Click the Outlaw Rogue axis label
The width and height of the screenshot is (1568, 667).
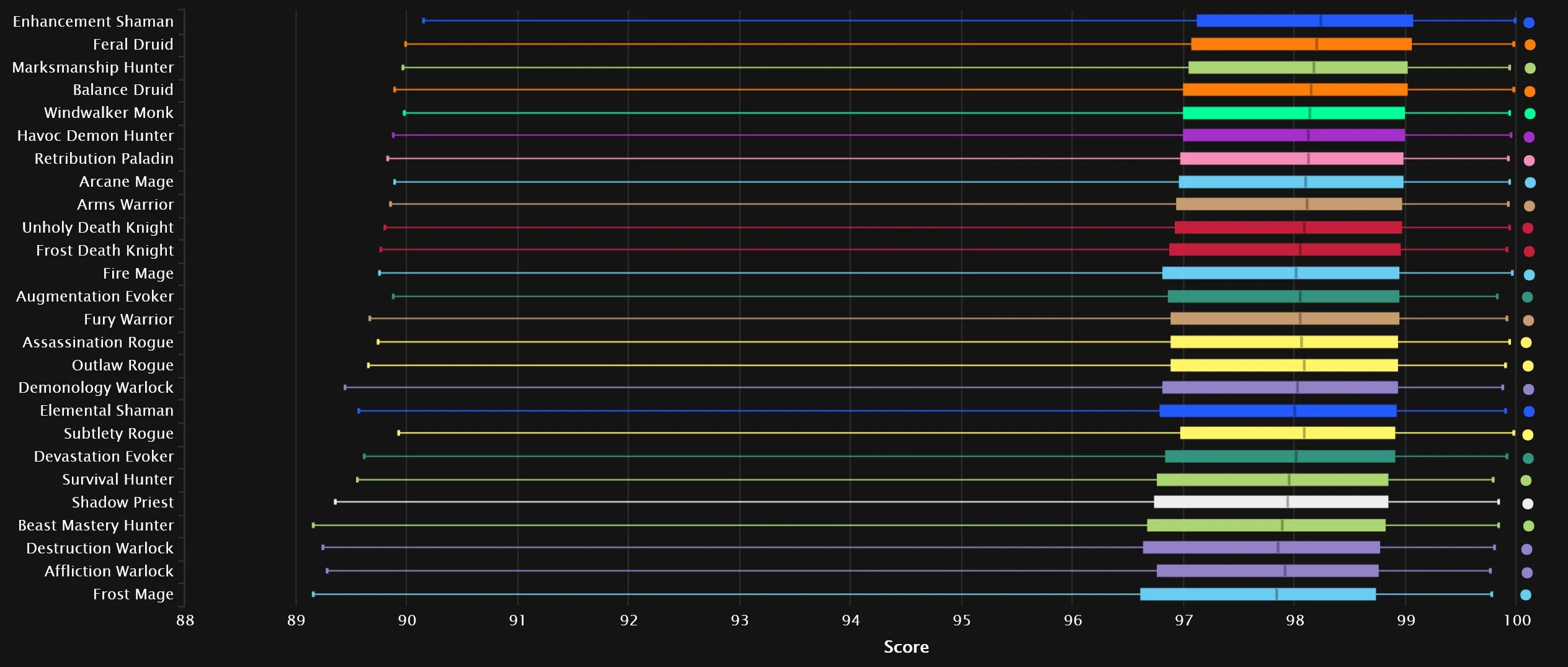point(123,365)
